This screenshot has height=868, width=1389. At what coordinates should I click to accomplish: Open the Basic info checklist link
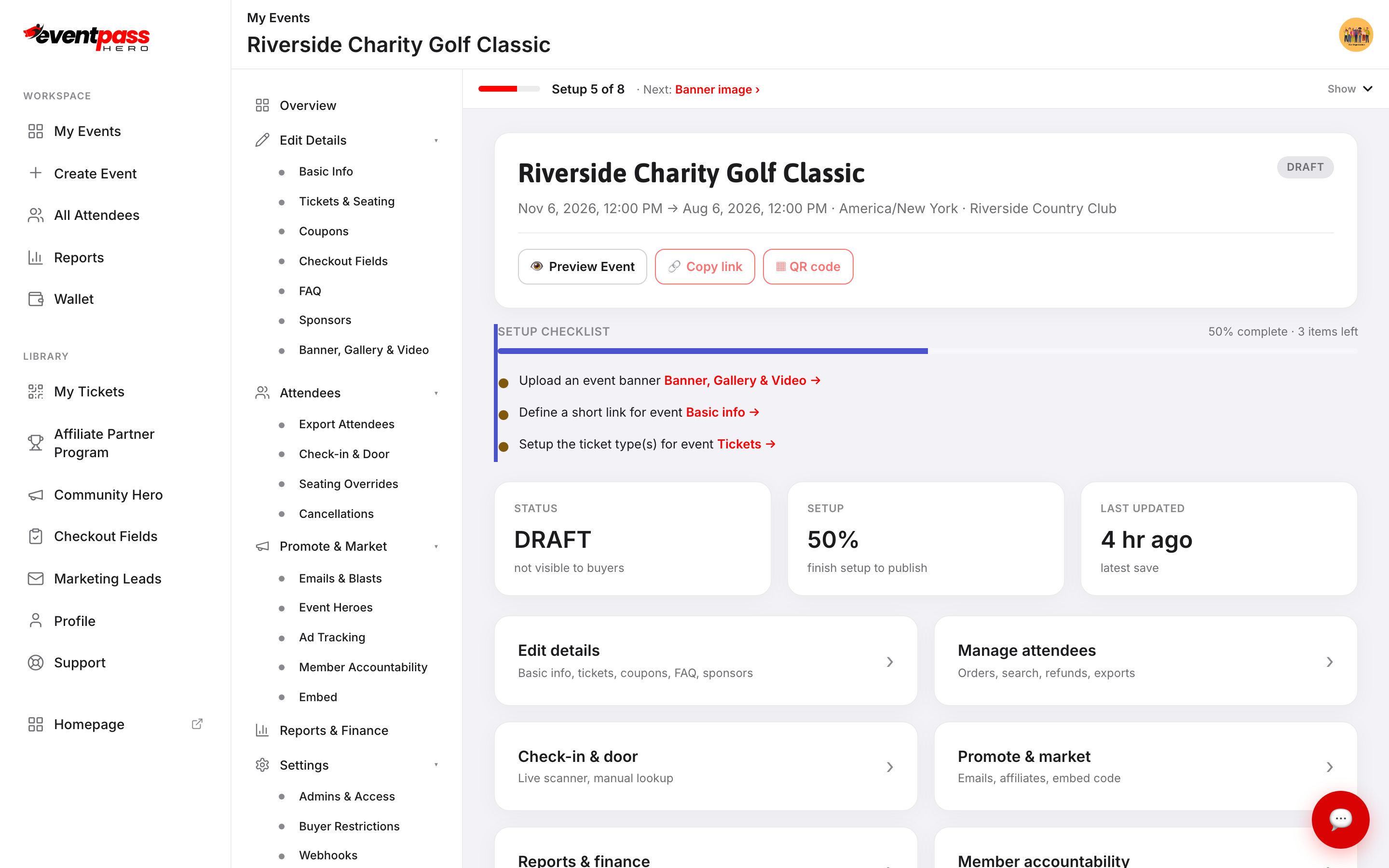(x=722, y=412)
